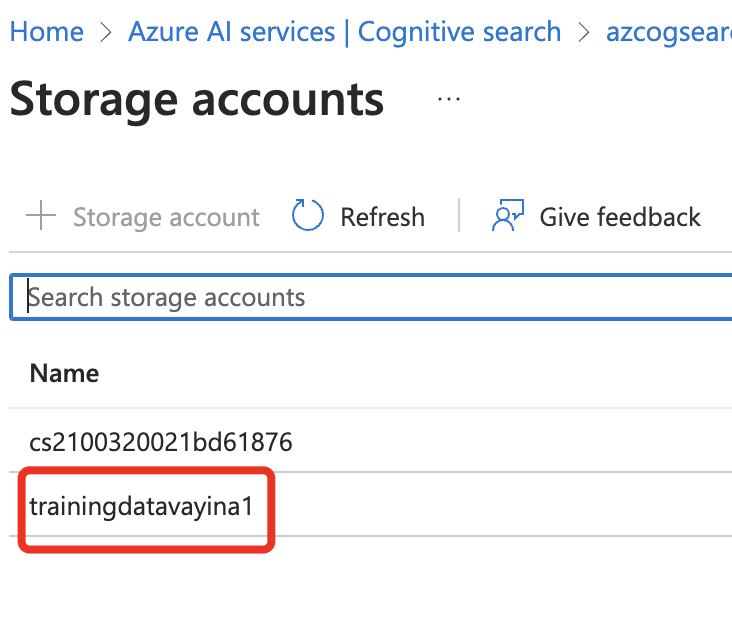The image size is (732, 617).
Task: Sort by the Name column header
Action: click(64, 373)
